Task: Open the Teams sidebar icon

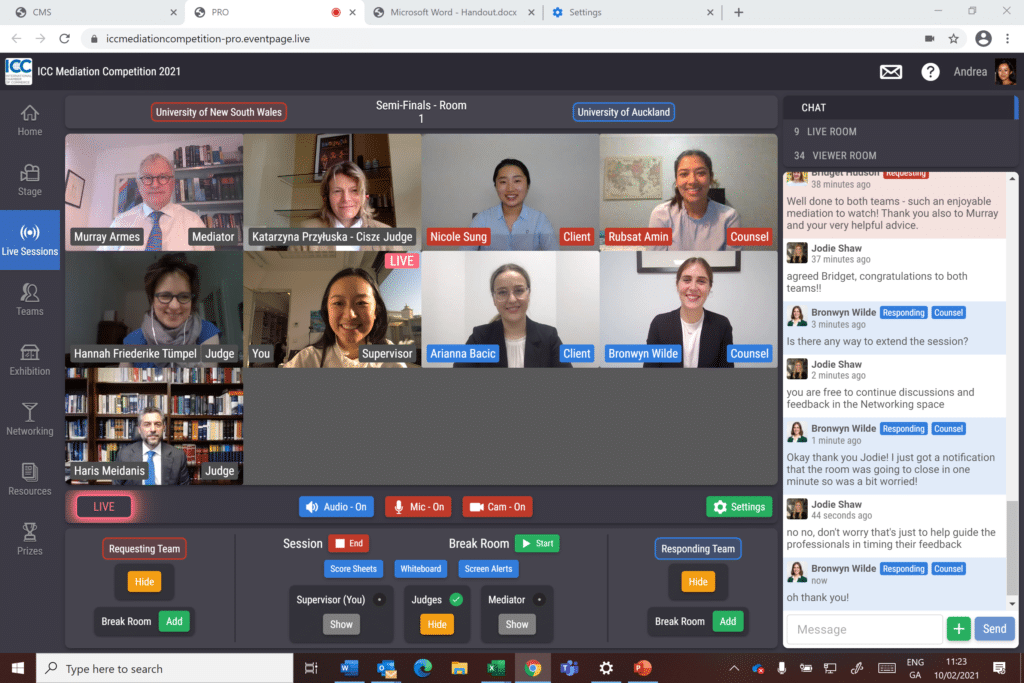Action: tap(30, 299)
